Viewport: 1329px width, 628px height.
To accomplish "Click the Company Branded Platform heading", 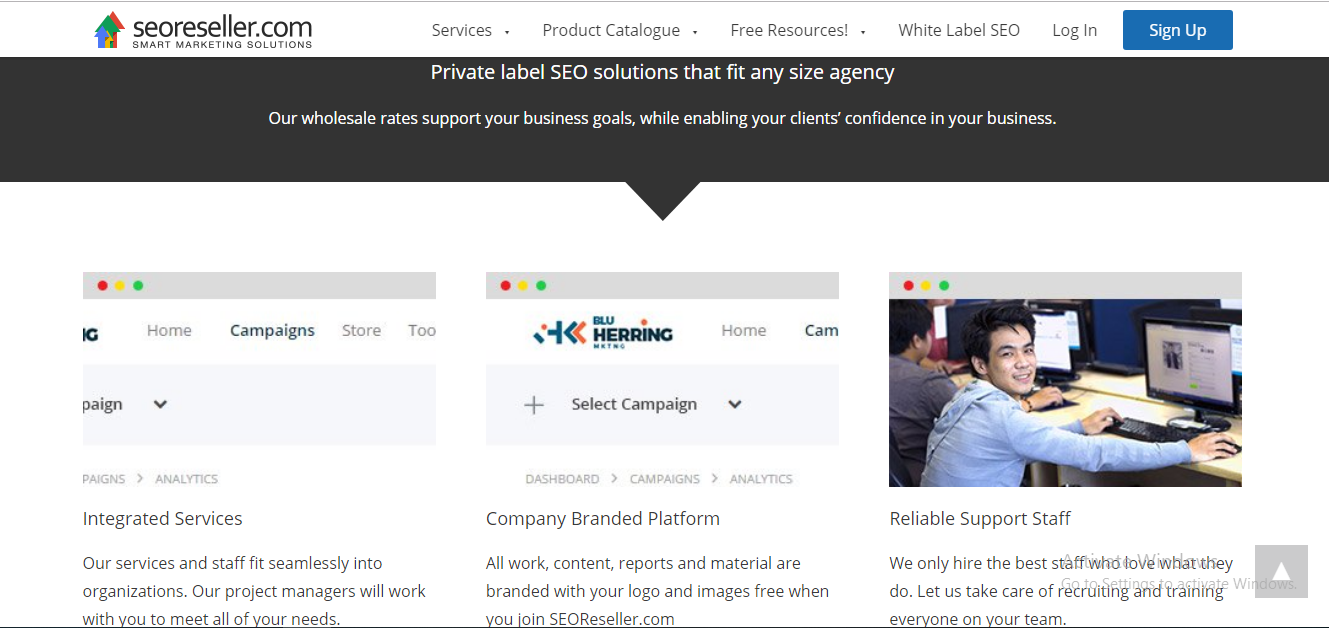I will point(603,518).
